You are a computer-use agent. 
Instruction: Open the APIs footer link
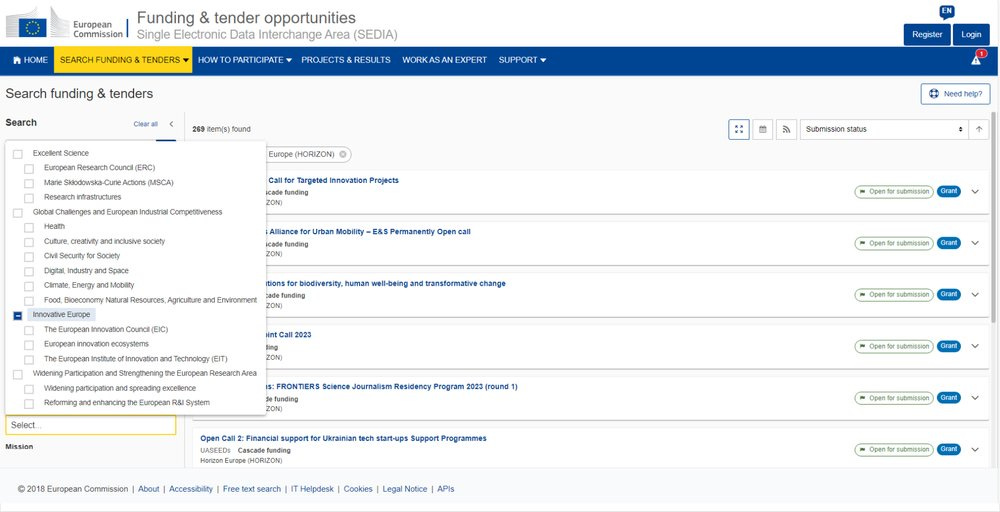446,489
